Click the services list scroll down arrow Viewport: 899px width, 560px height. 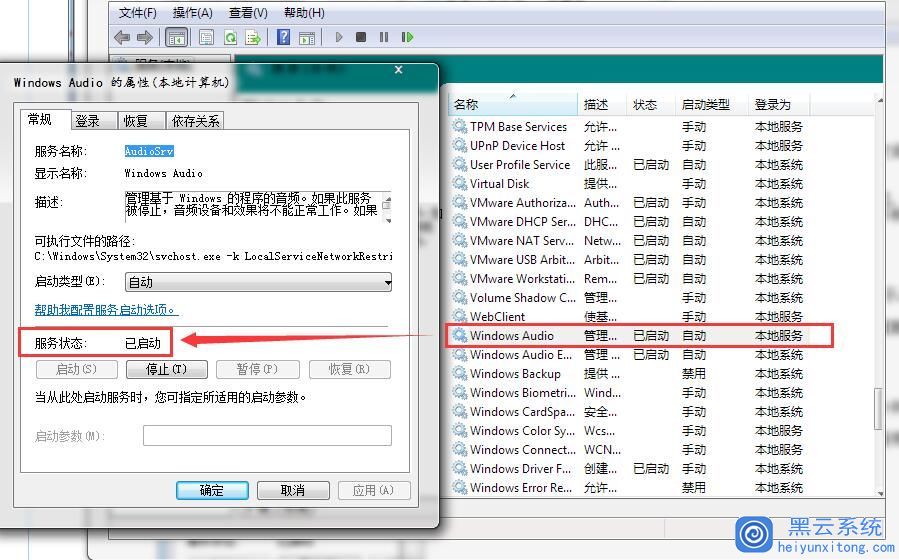coord(880,493)
